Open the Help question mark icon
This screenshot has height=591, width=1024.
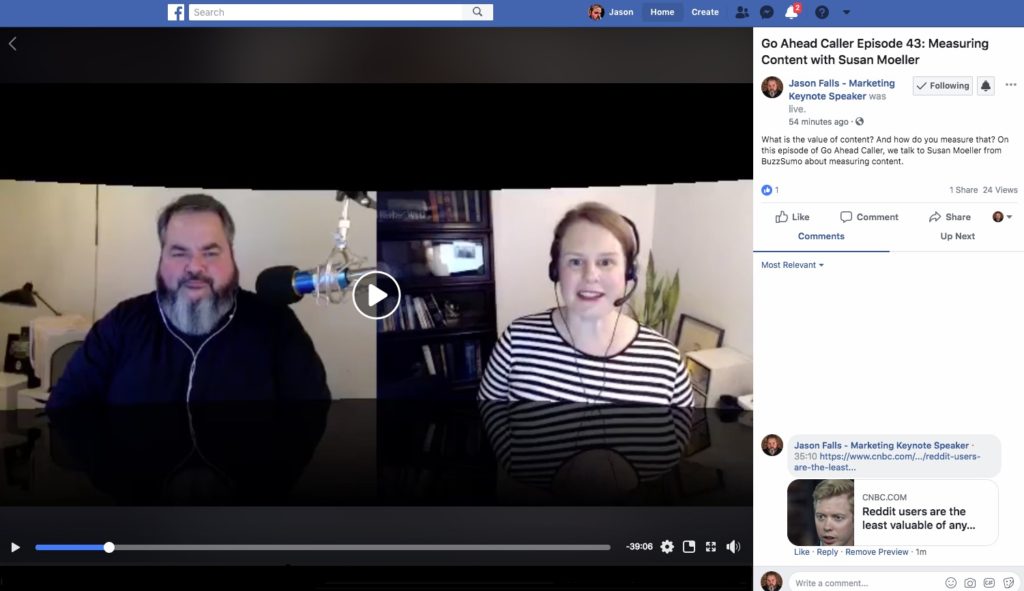822,12
